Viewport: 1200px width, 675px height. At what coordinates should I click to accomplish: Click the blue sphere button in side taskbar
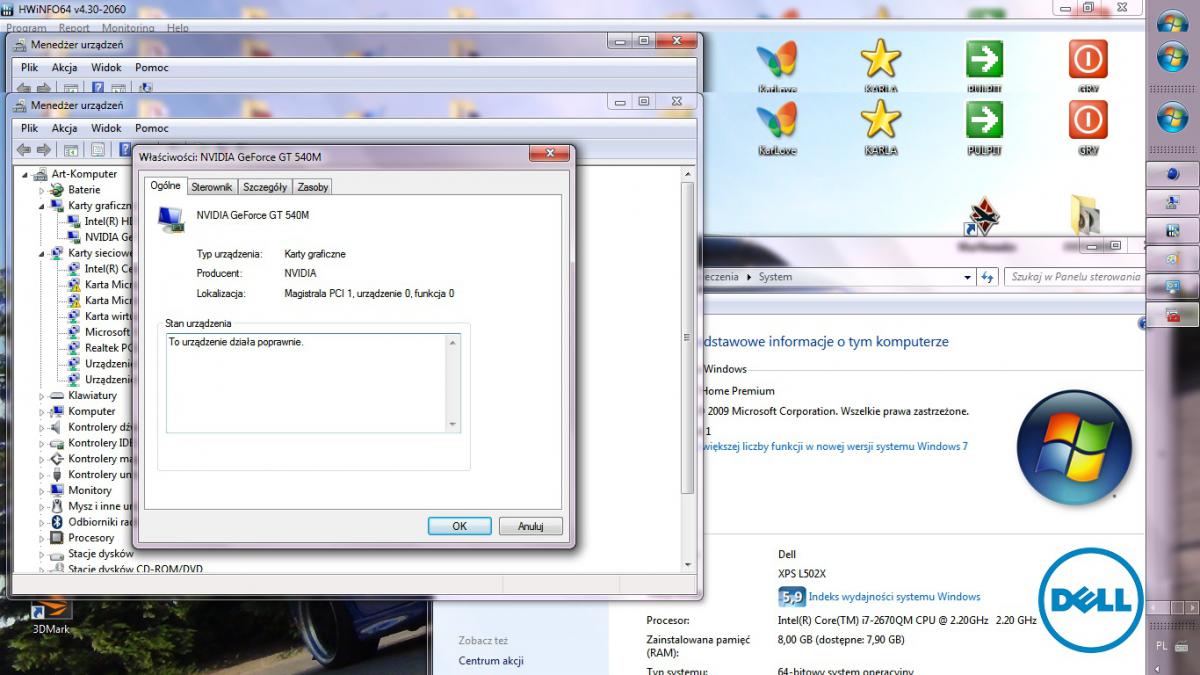pyautogui.click(x=1173, y=174)
